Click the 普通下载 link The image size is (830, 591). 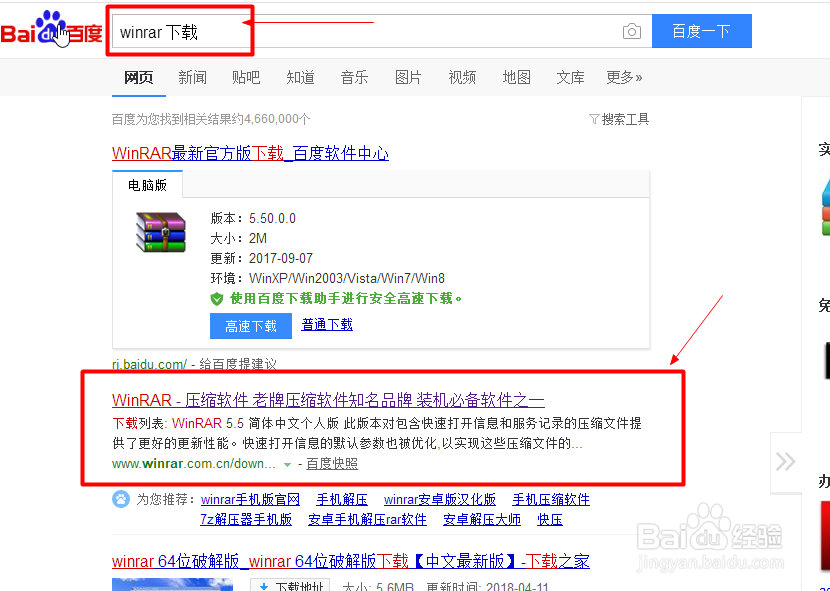327,325
